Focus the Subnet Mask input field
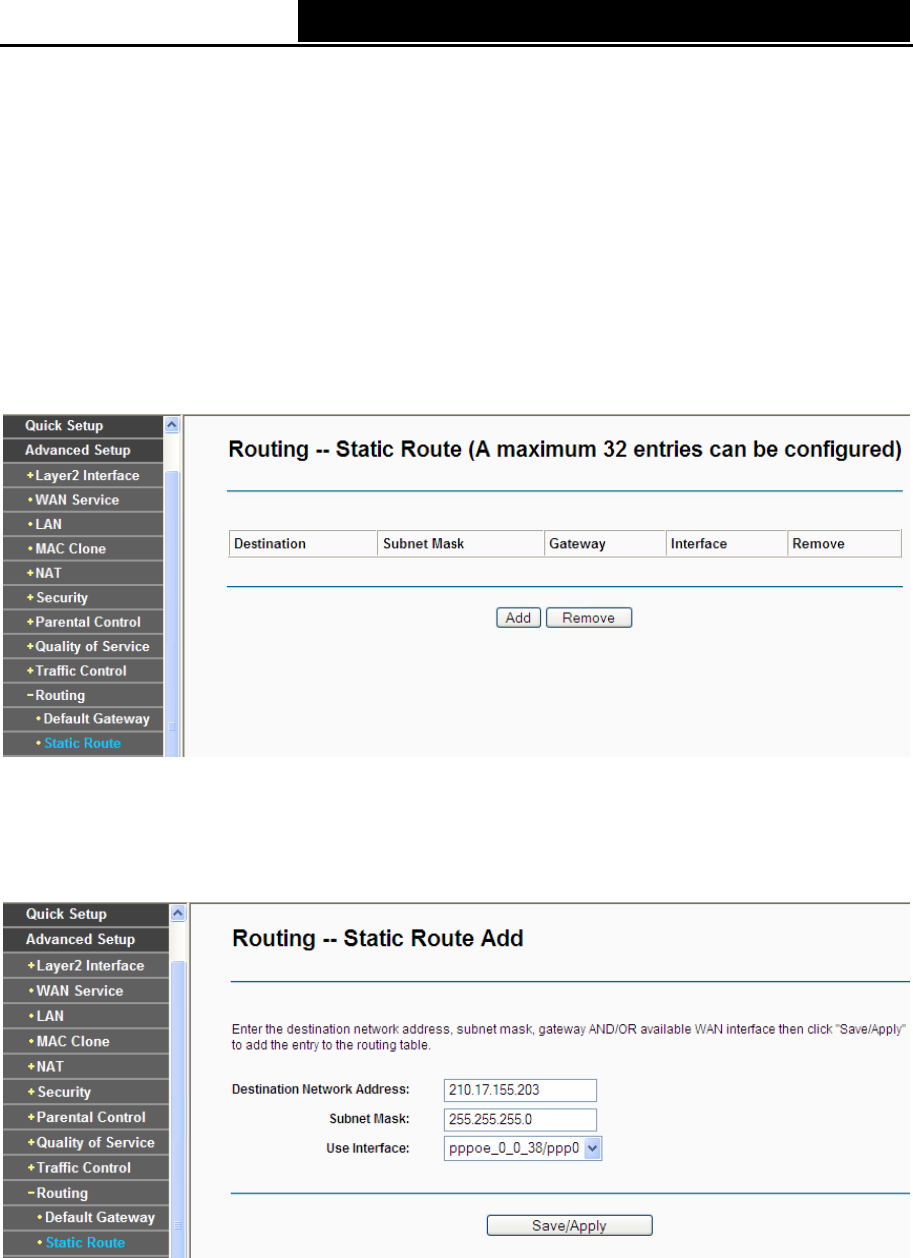This screenshot has width=913, height=1258. click(520, 1119)
